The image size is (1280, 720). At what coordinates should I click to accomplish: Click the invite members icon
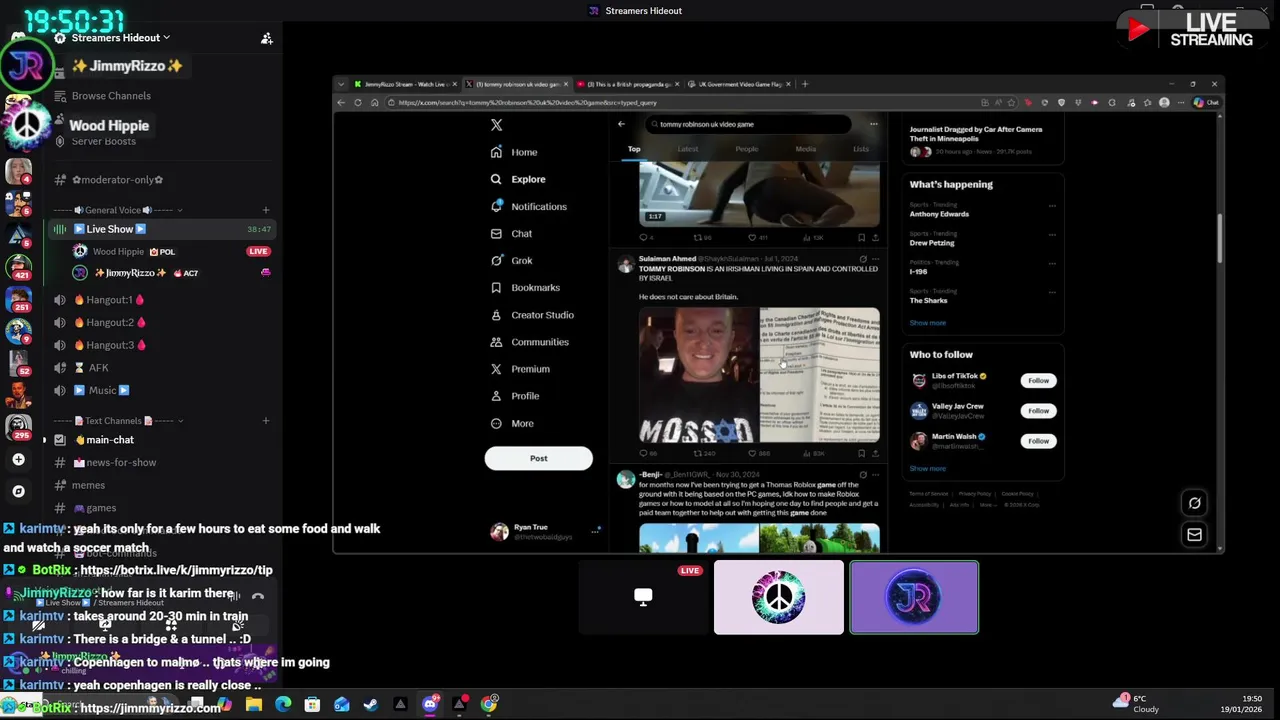[266, 38]
